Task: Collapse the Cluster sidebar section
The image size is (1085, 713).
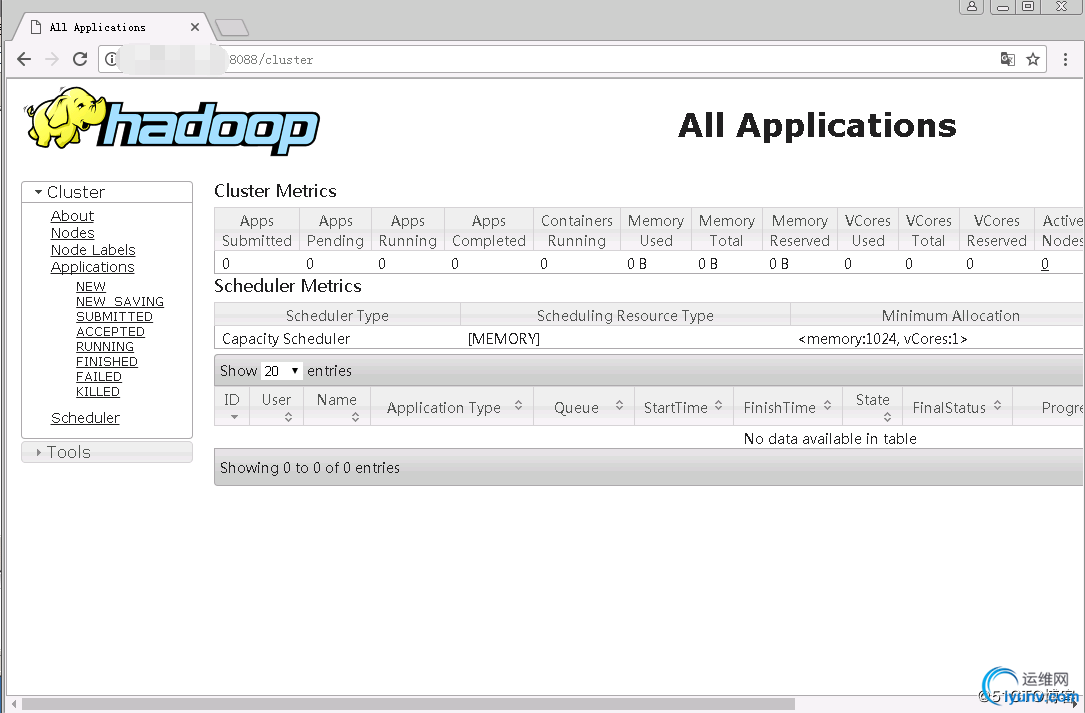Action: pyautogui.click(x=107, y=192)
